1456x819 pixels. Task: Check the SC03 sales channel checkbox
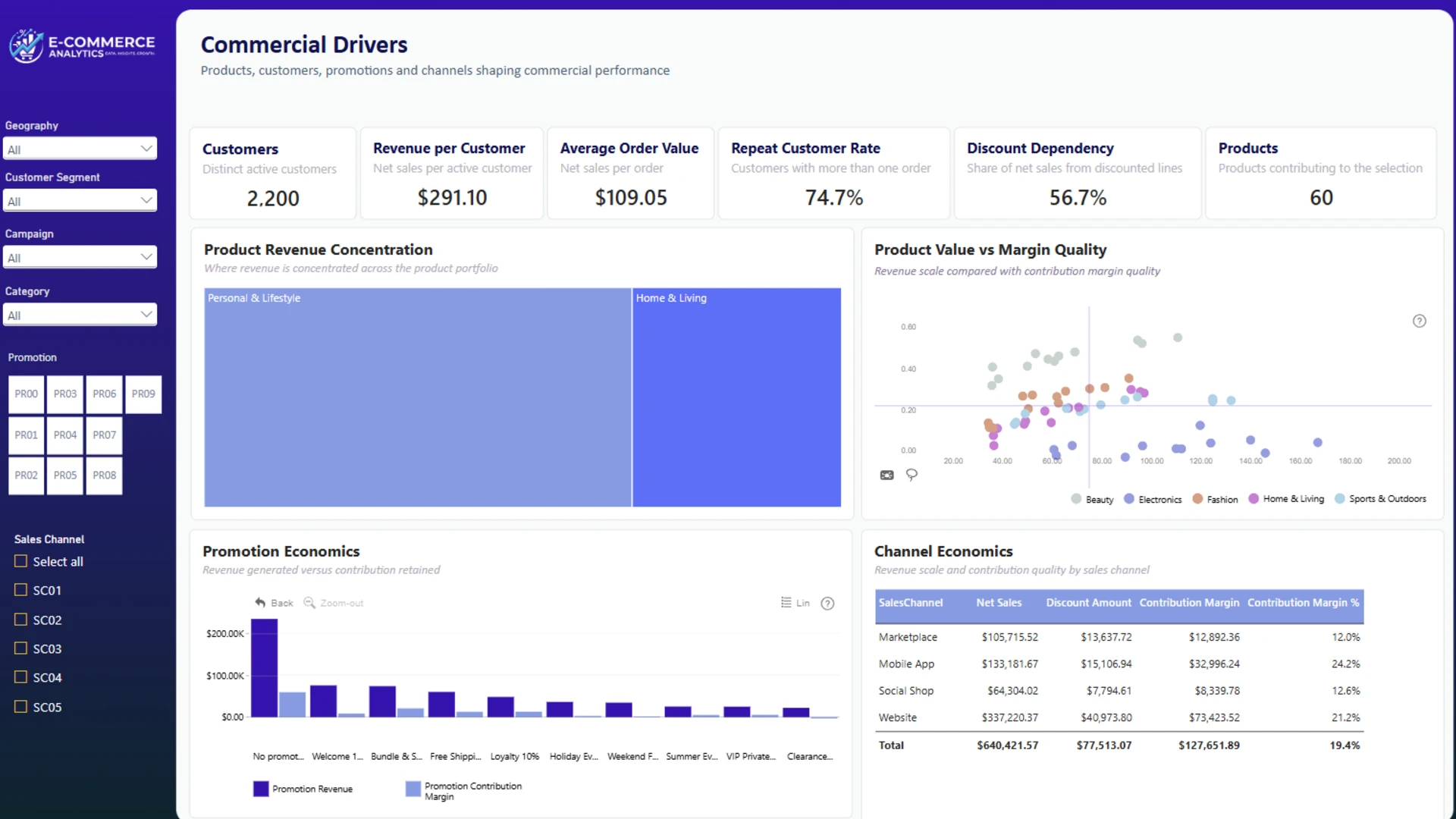point(21,648)
